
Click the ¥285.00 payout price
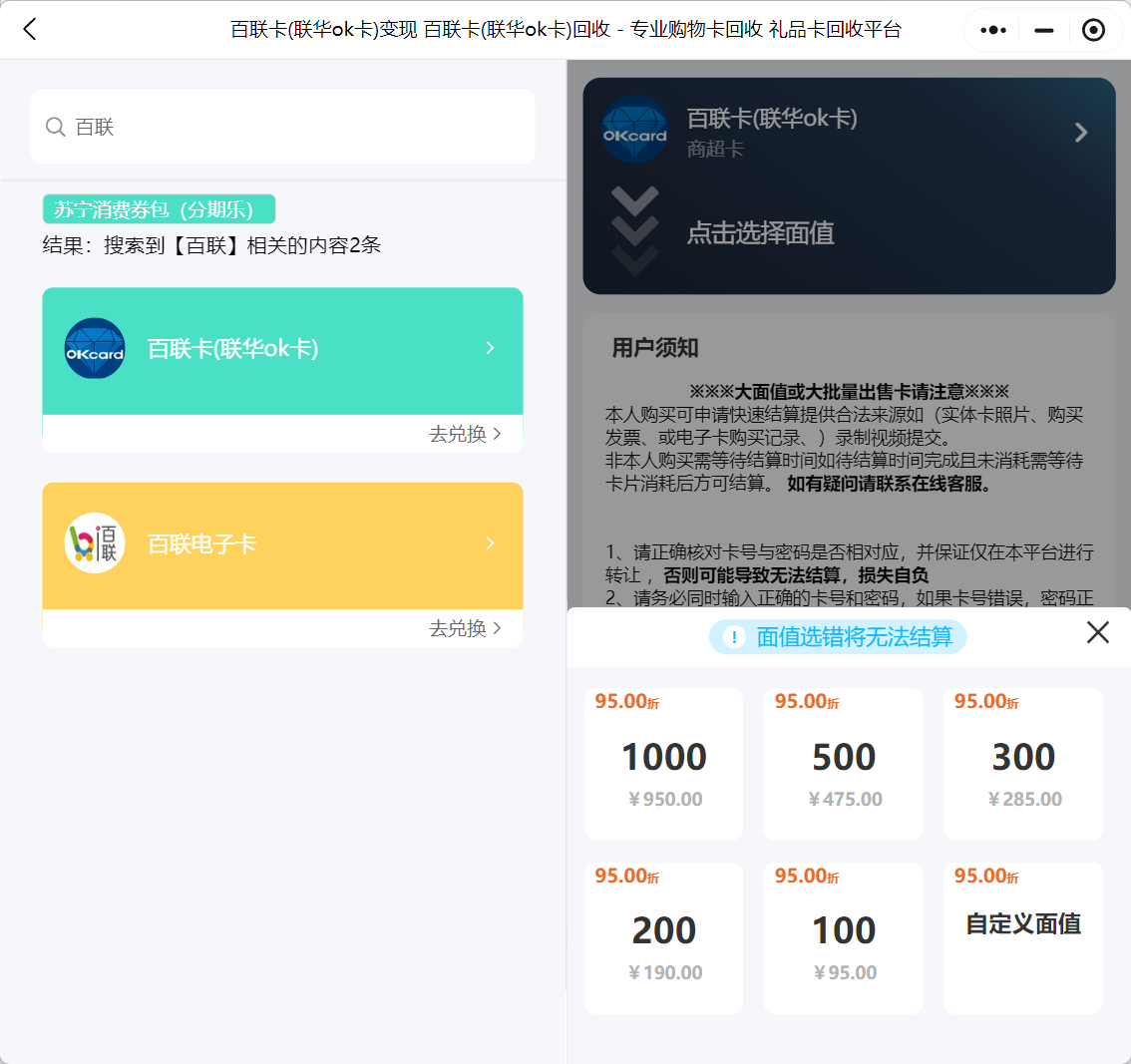(1024, 800)
